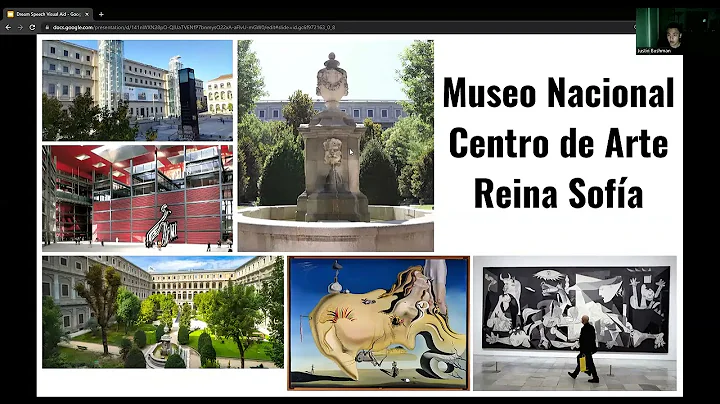Go forward using the browser forward arrow

point(20,28)
